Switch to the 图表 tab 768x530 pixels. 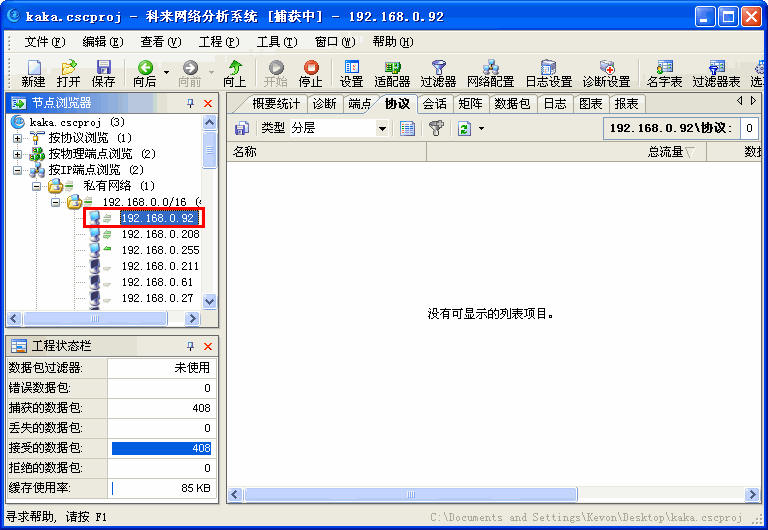pos(591,104)
